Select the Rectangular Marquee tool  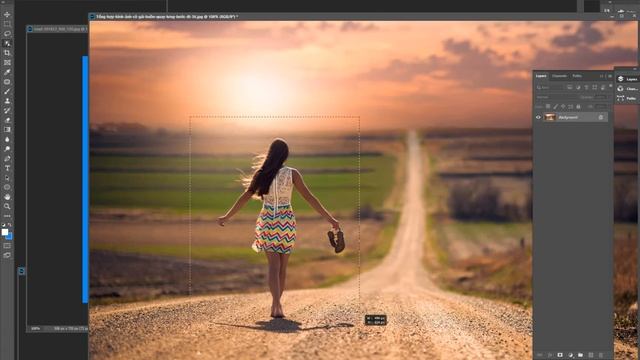click(x=7, y=24)
